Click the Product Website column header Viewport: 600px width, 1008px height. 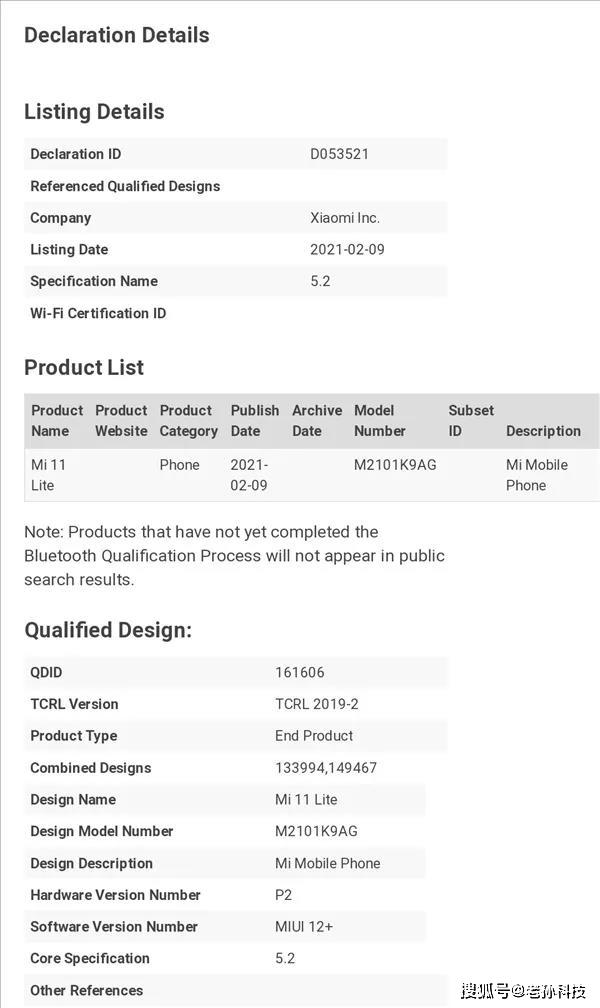tap(122, 421)
